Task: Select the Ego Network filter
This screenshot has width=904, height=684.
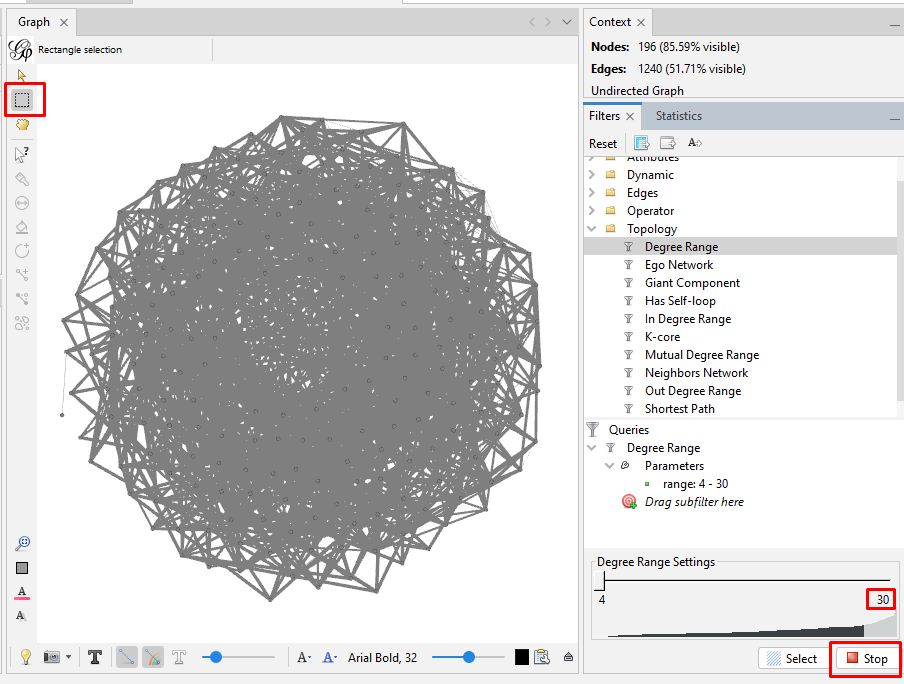Action: click(679, 265)
